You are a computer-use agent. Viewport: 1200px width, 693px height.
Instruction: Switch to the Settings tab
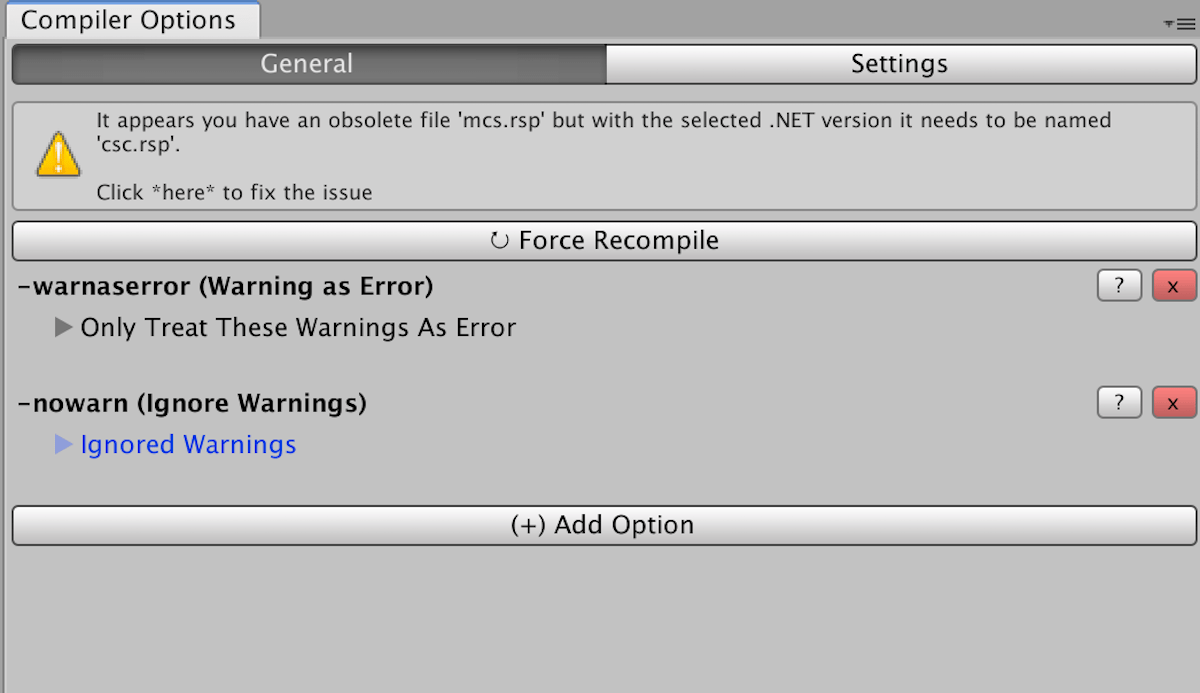[899, 64]
